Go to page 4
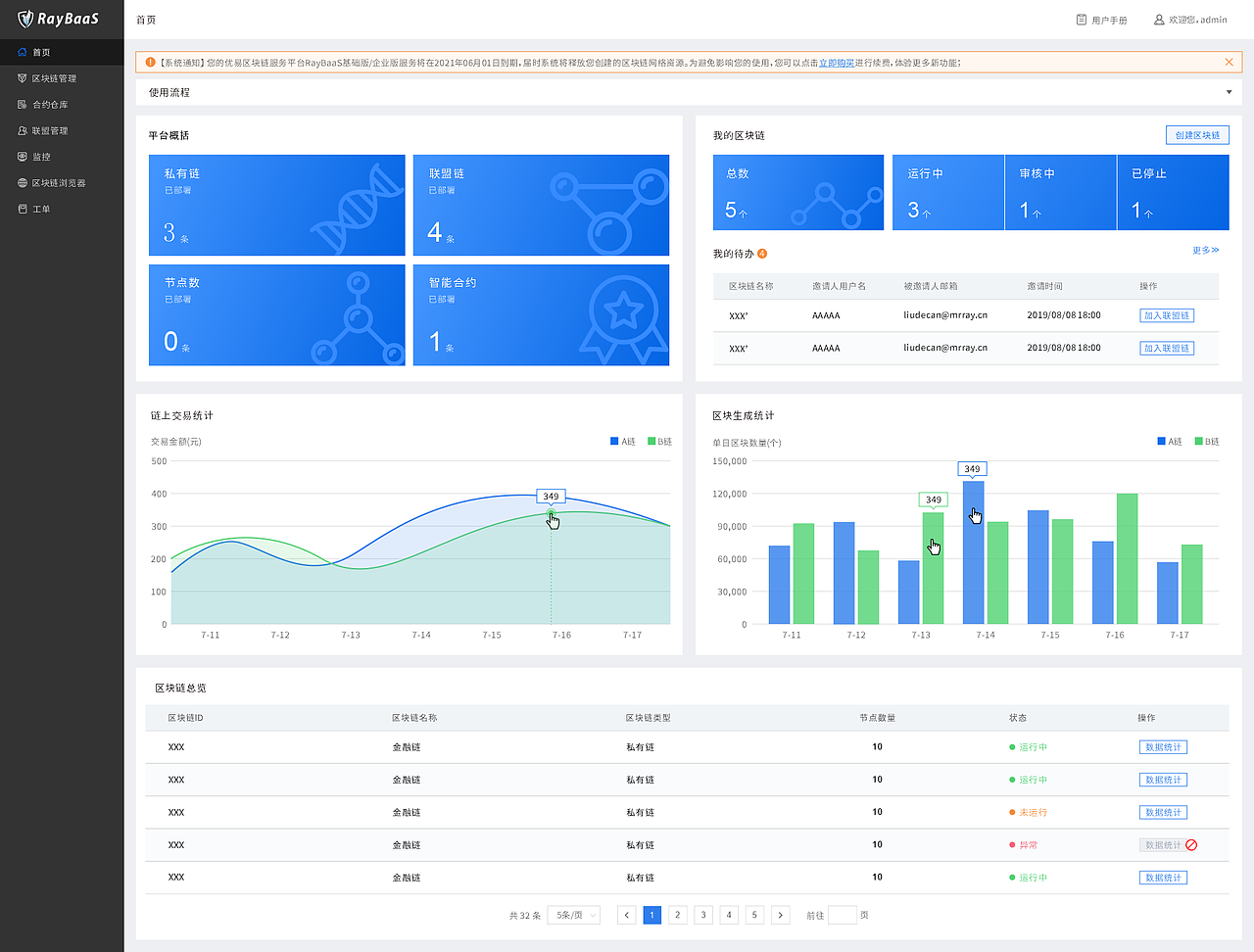 pyautogui.click(x=729, y=915)
